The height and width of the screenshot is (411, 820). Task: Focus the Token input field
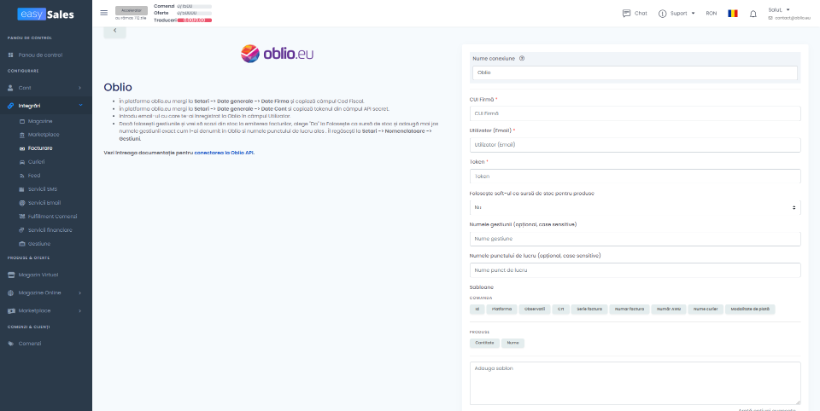tap(635, 176)
